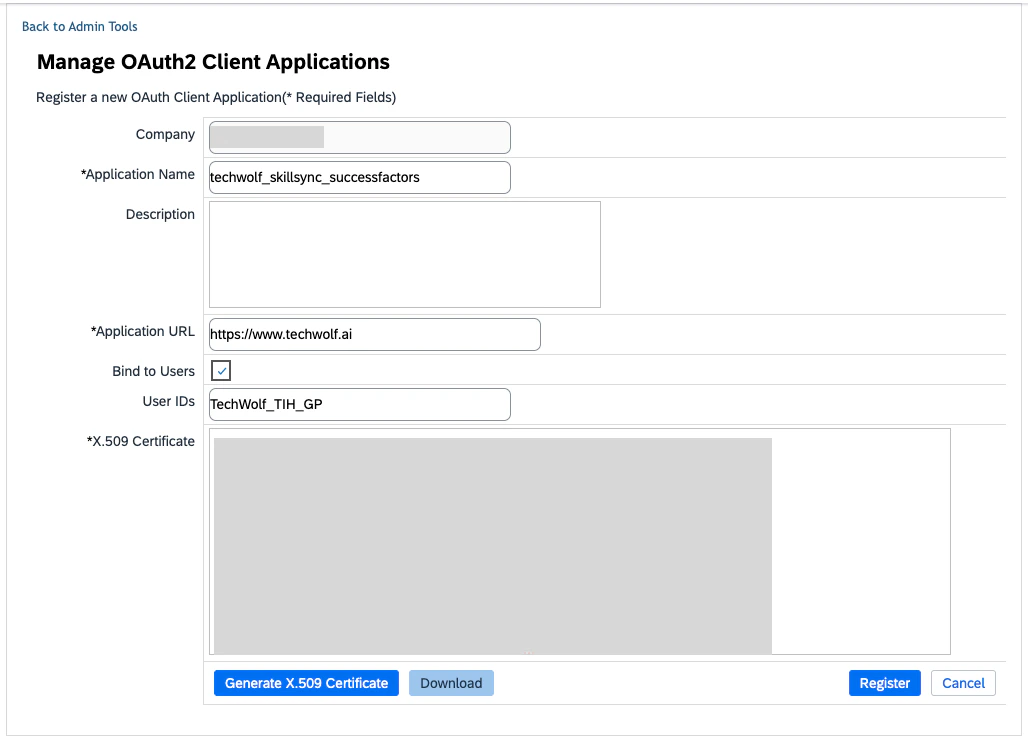Select the Company input box
This screenshot has height=749, width=1028.
358,137
